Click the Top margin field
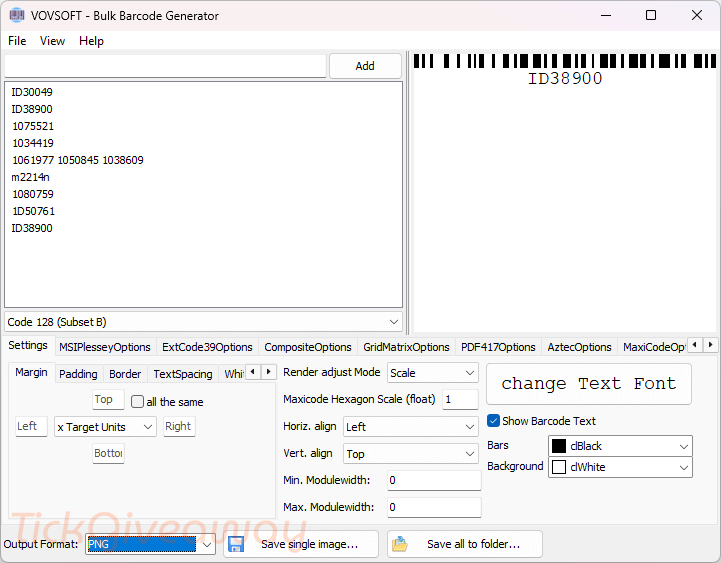721x563 pixels. pyautogui.click(x=108, y=399)
